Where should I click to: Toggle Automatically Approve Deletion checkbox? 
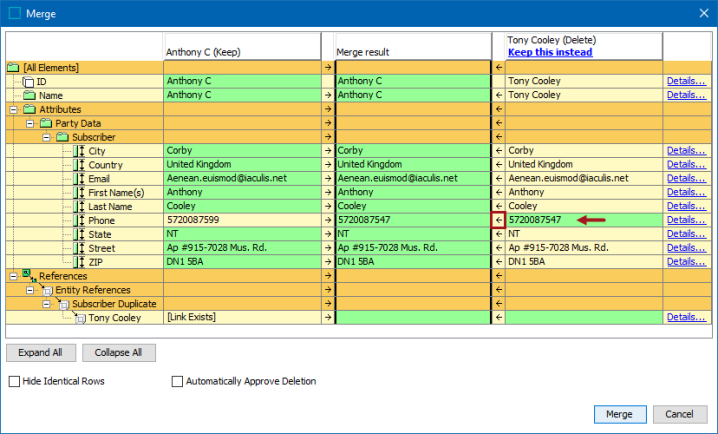pyautogui.click(x=177, y=381)
